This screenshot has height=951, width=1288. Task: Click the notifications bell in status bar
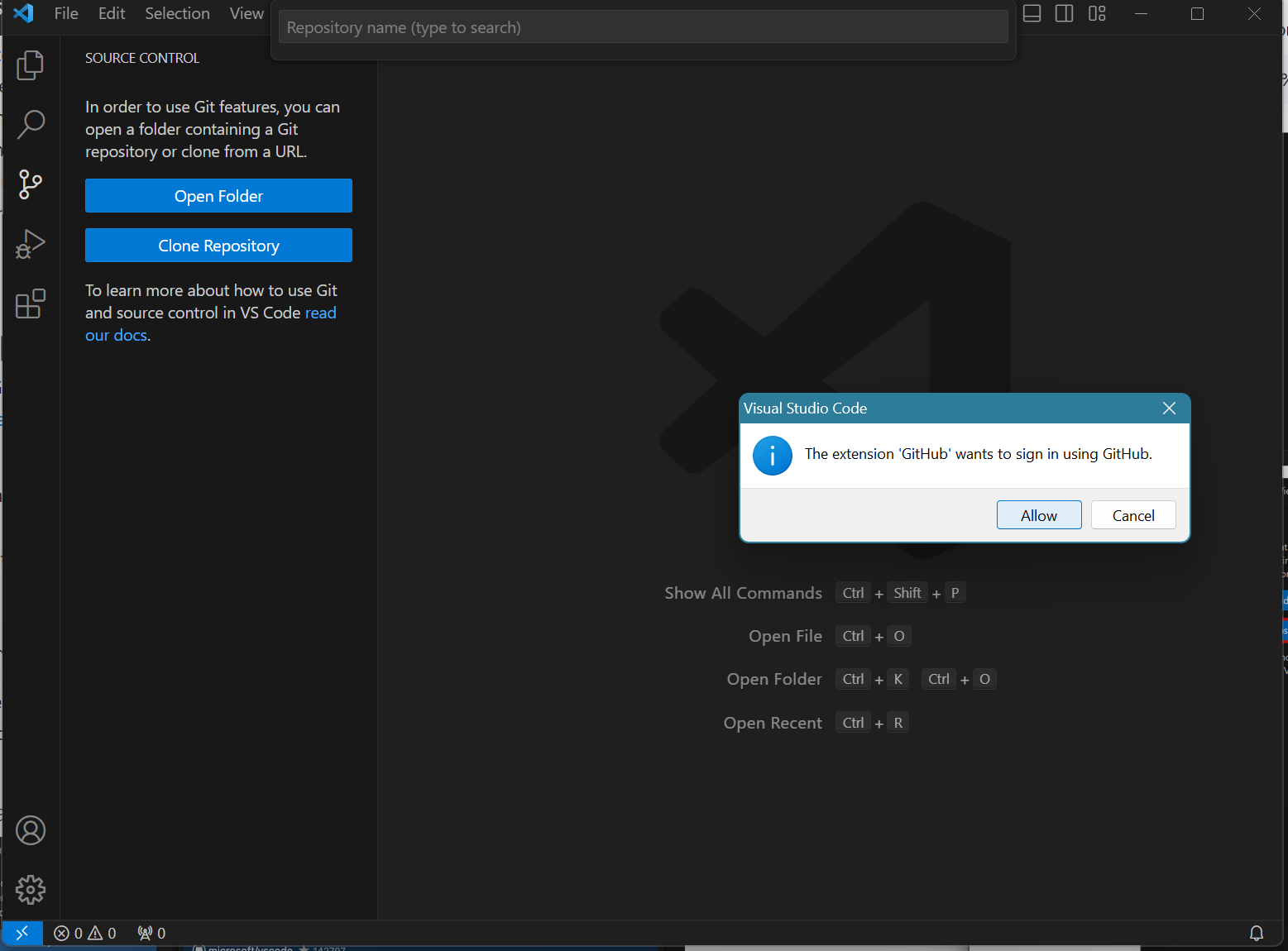(1256, 933)
